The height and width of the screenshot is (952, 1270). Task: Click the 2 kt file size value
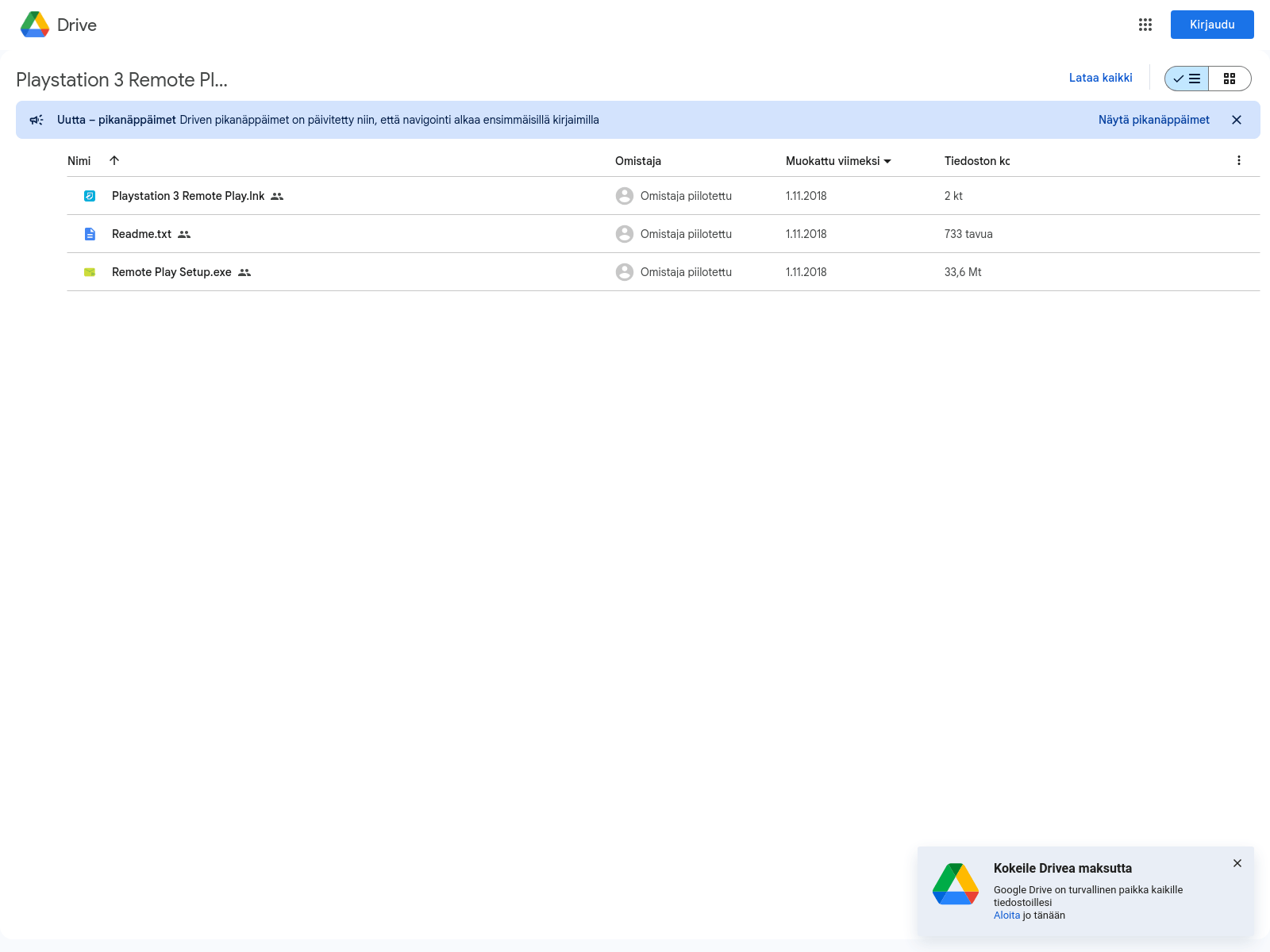(x=953, y=196)
